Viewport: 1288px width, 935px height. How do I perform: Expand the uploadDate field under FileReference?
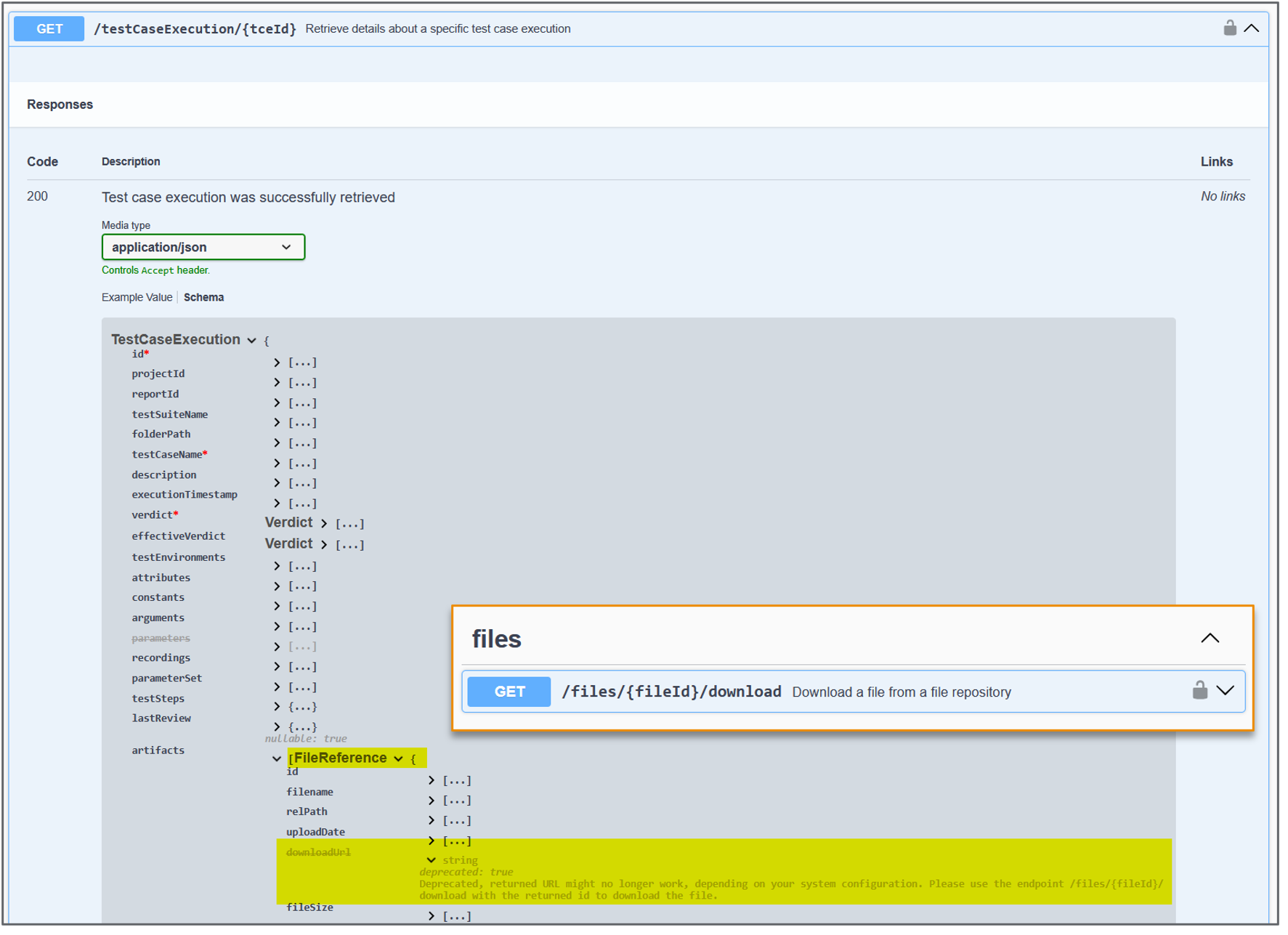coord(431,840)
